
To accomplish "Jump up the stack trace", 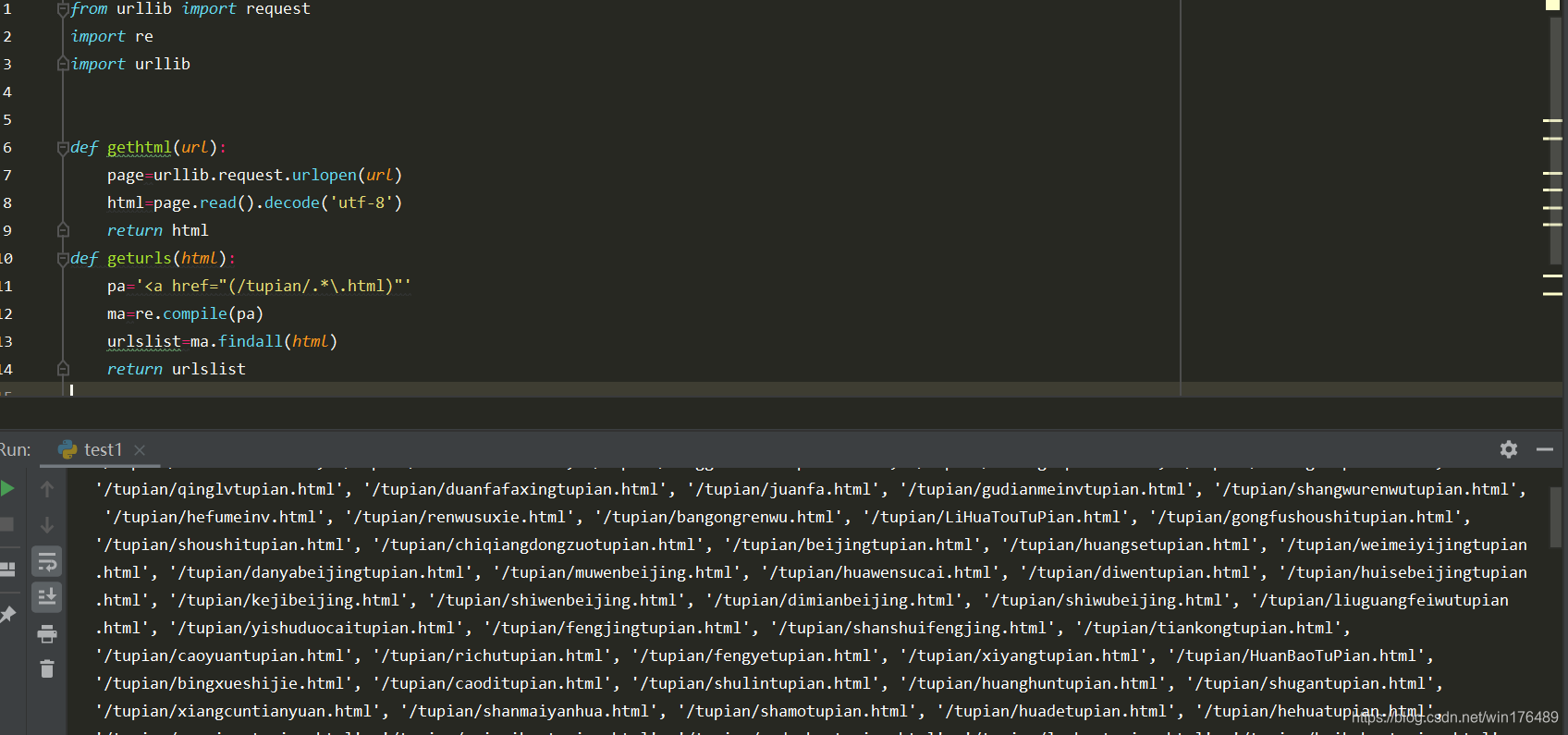I will tap(47, 489).
